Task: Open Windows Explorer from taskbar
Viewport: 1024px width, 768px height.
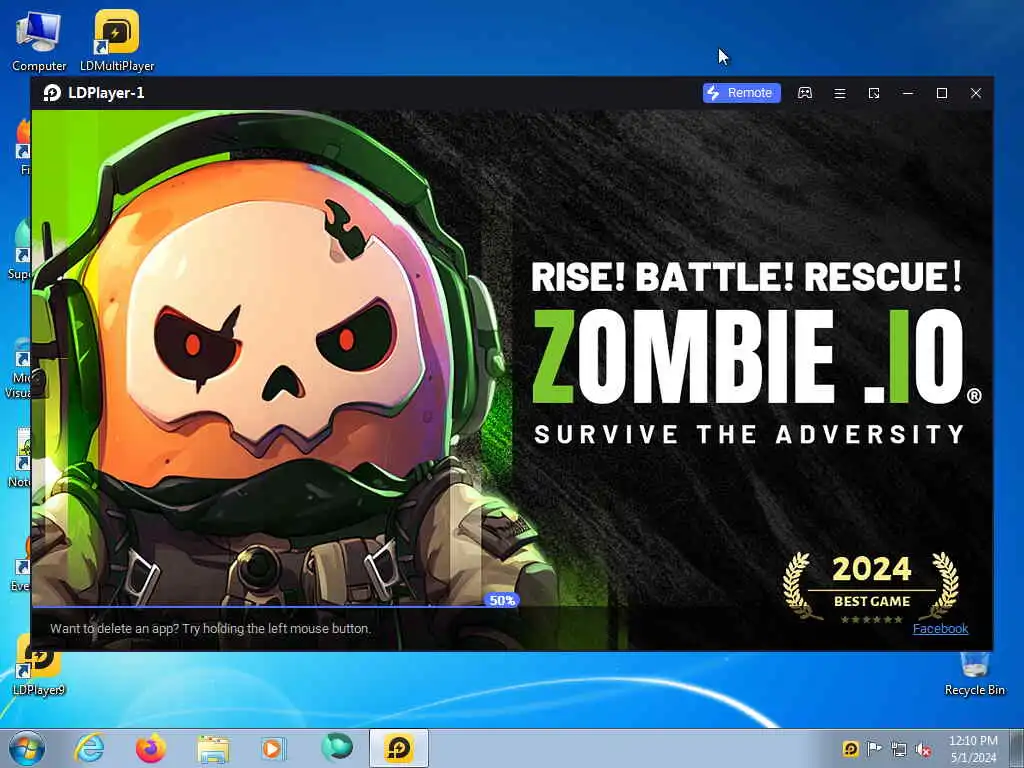Action: pyautogui.click(x=213, y=749)
